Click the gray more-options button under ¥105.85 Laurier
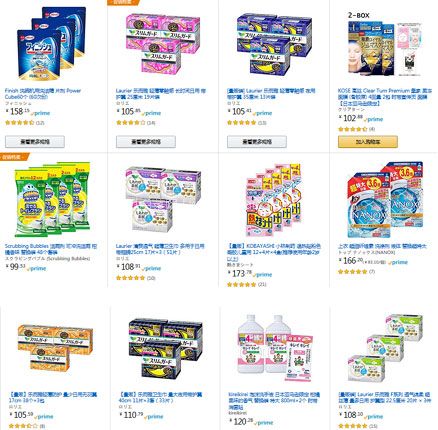The image size is (438, 430). (146, 142)
